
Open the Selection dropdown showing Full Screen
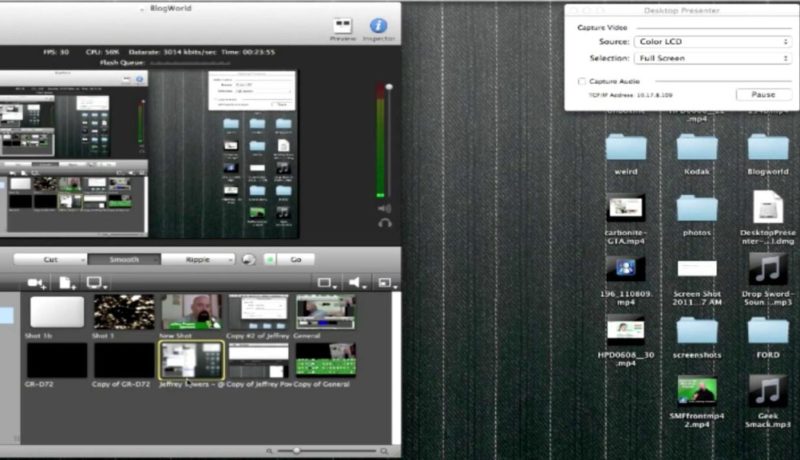713,59
